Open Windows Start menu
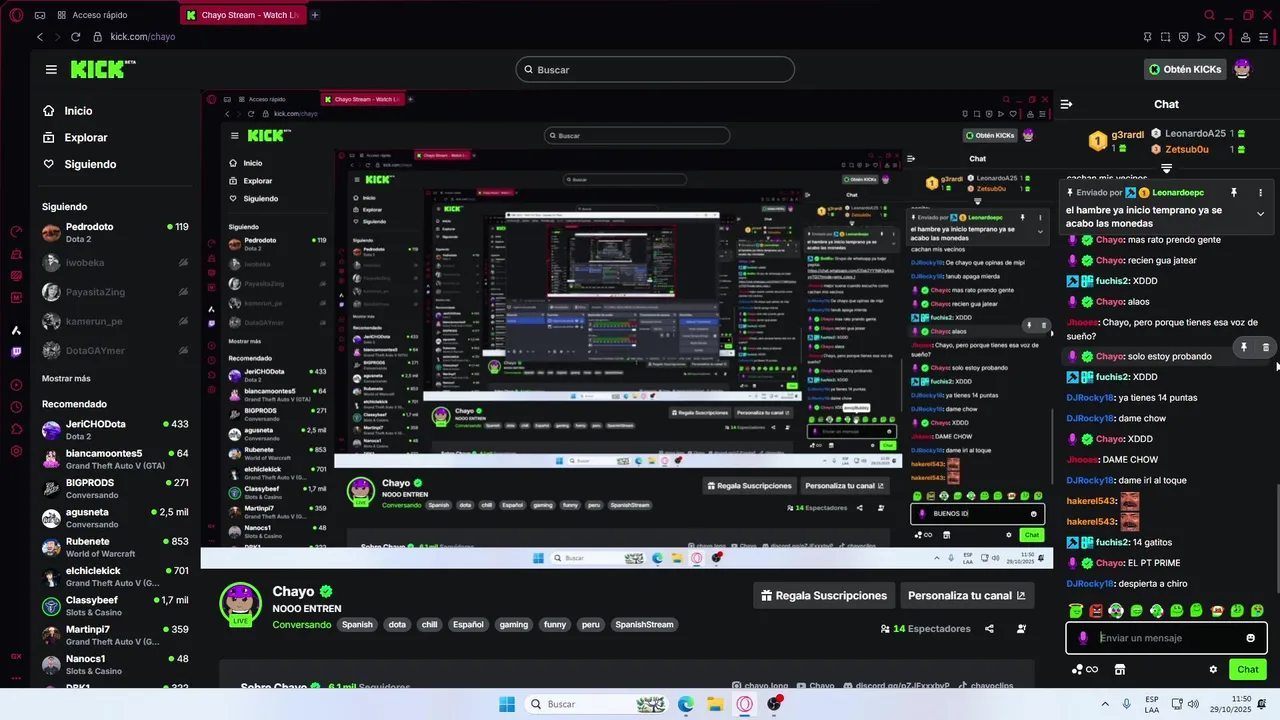 coord(507,704)
